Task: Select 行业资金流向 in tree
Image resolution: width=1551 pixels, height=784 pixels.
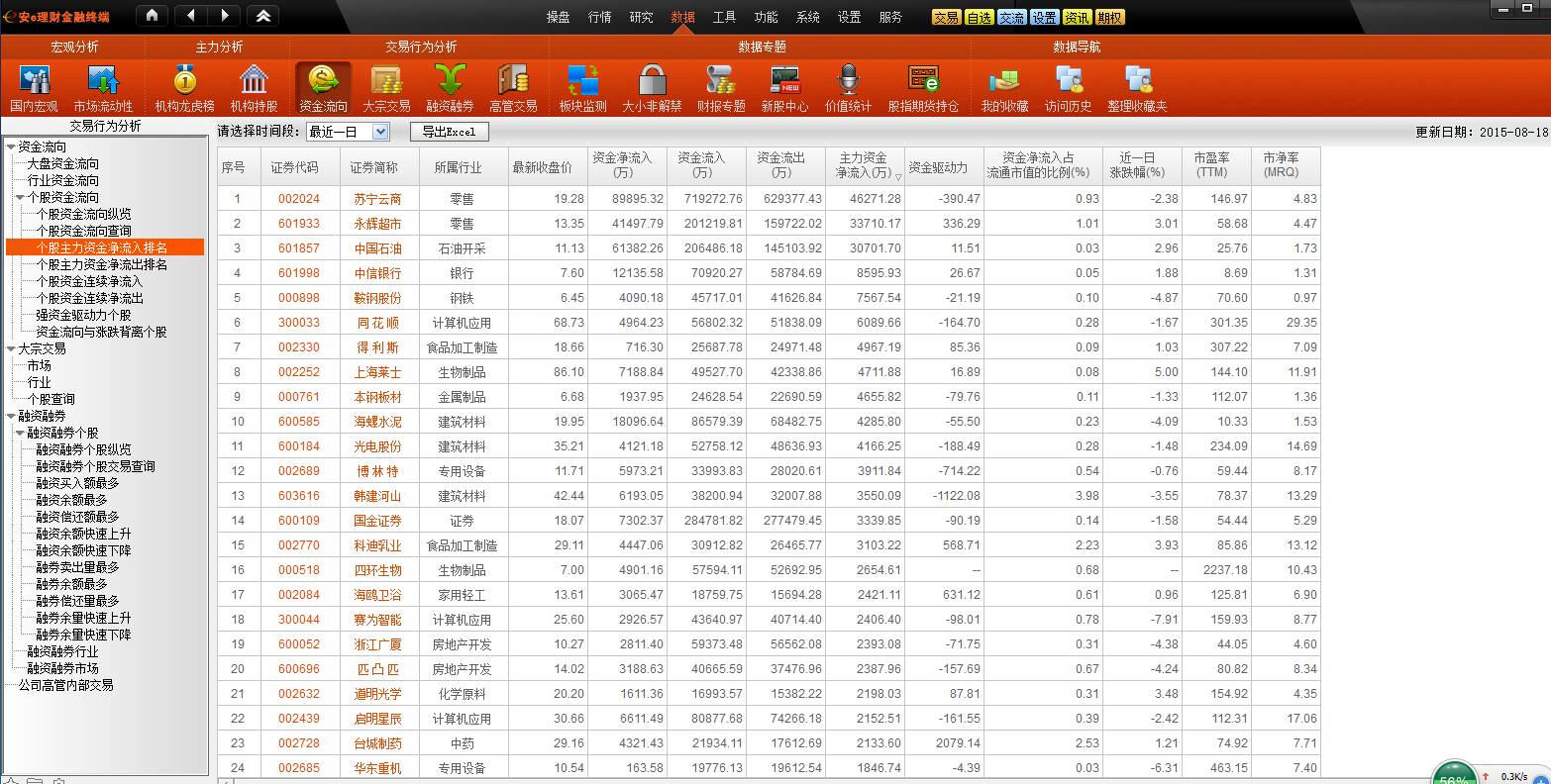Action: pos(63,180)
